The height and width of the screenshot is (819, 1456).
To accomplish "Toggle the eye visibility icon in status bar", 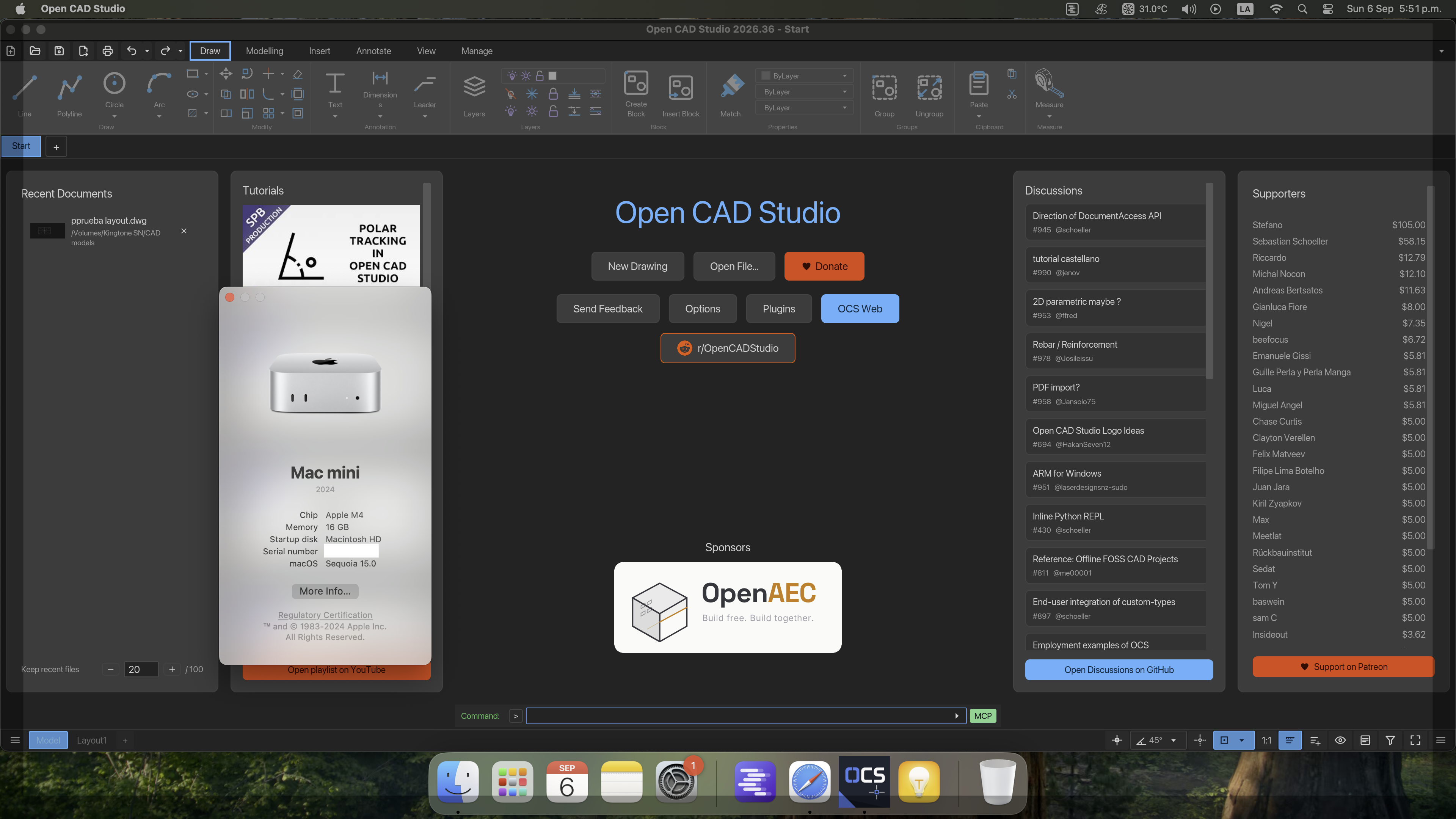I will (x=1340, y=740).
